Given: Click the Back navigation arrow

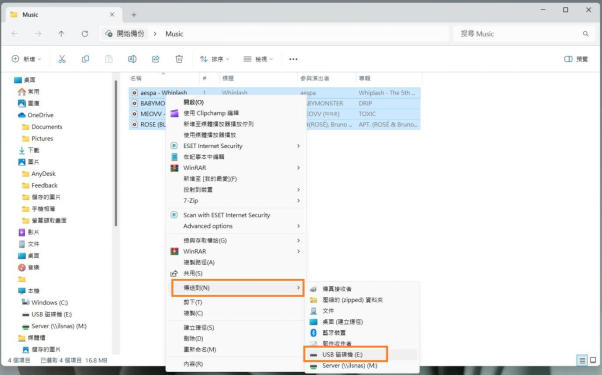Looking at the screenshot, I should point(15,34).
